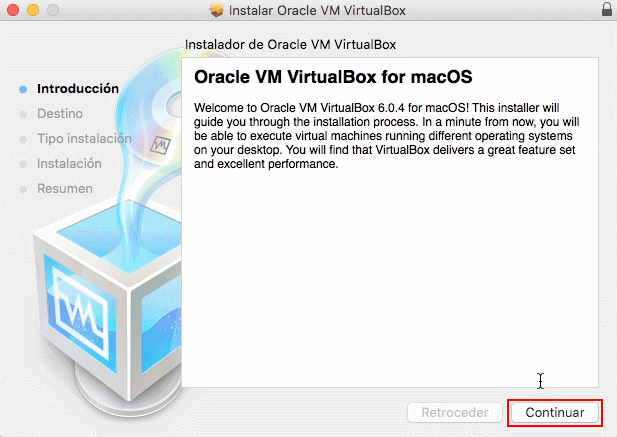Select the Instalación step

pyautogui.click(x=69, y=164)
